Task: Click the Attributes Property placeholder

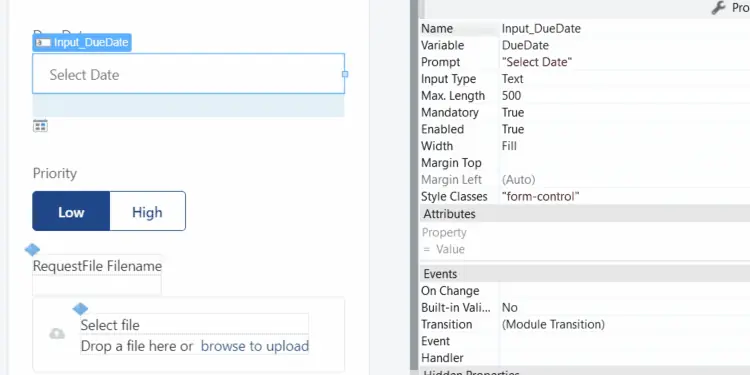Action: [x=444, y=232]
